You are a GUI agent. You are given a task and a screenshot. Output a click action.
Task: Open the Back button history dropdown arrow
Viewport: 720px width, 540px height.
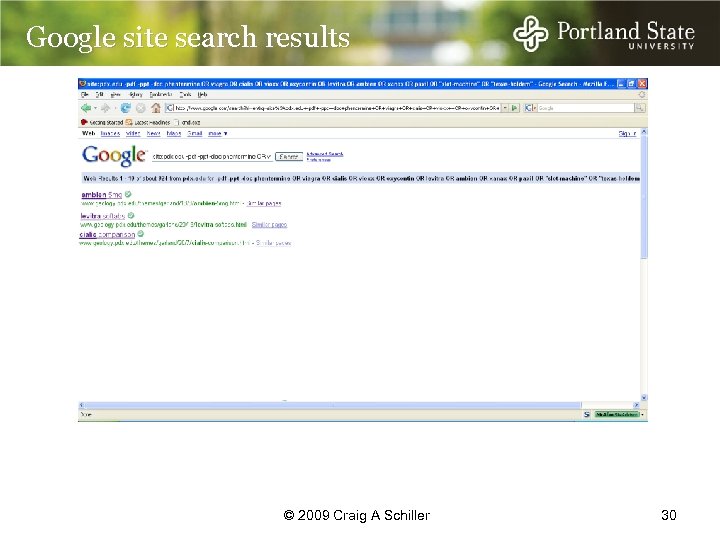coord(95,108)
